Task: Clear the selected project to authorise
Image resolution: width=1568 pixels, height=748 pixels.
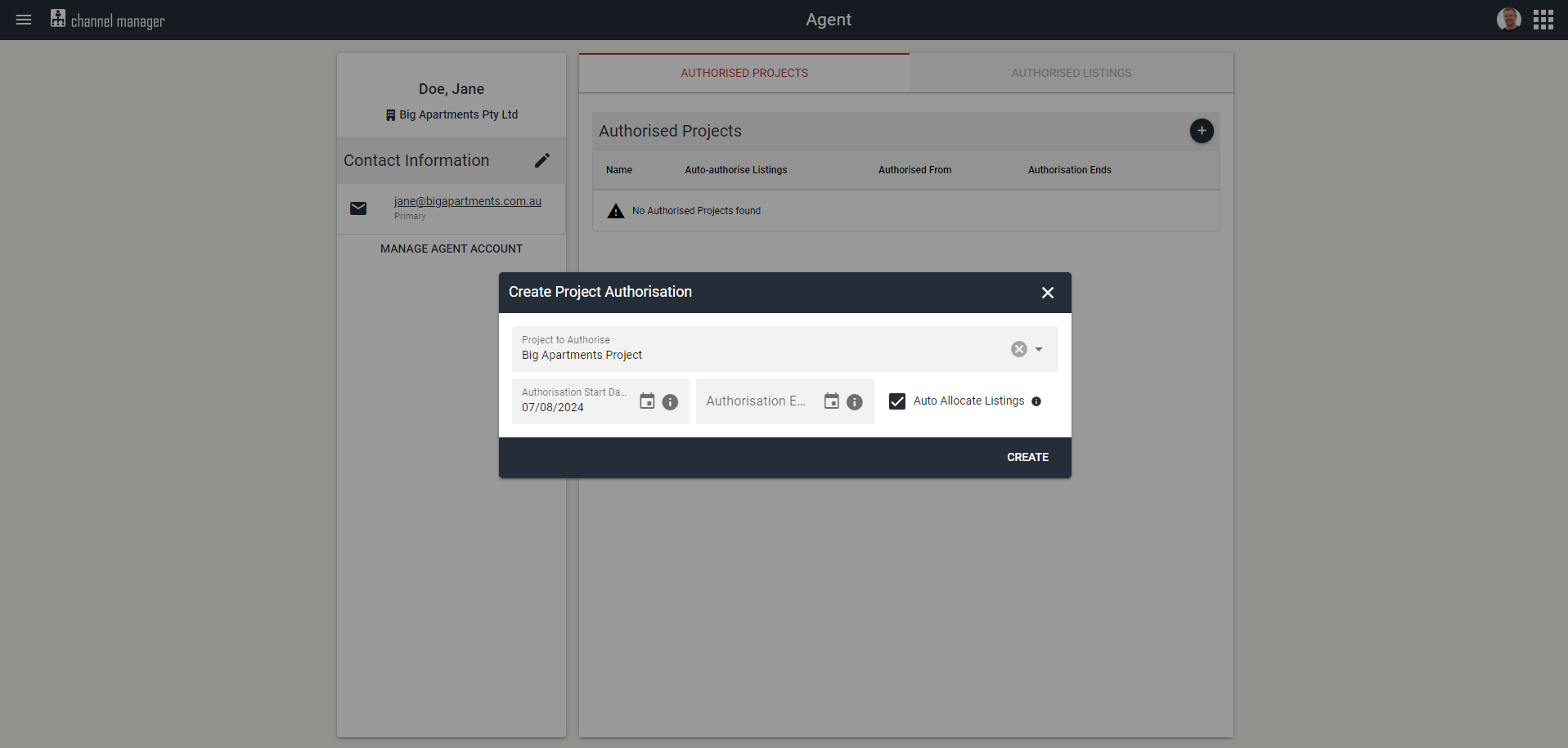Action: click(1018, 349)
